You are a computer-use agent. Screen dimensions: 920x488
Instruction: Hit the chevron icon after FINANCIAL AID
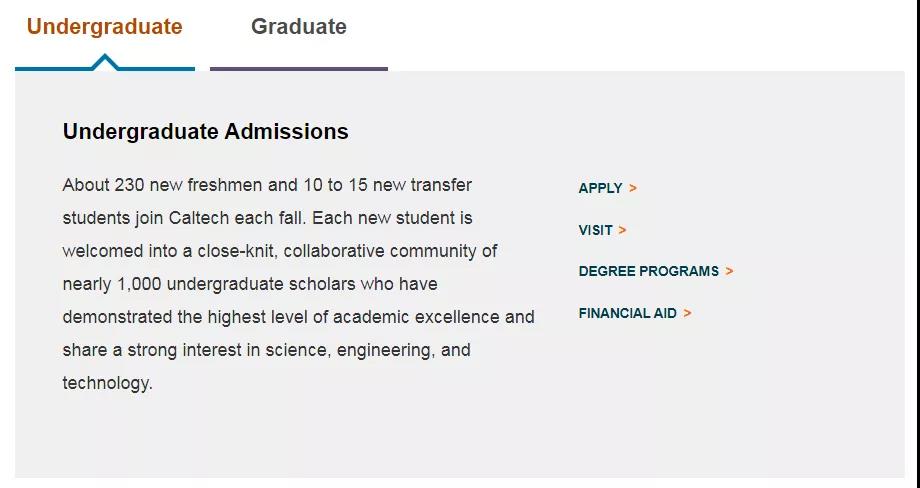688,313
